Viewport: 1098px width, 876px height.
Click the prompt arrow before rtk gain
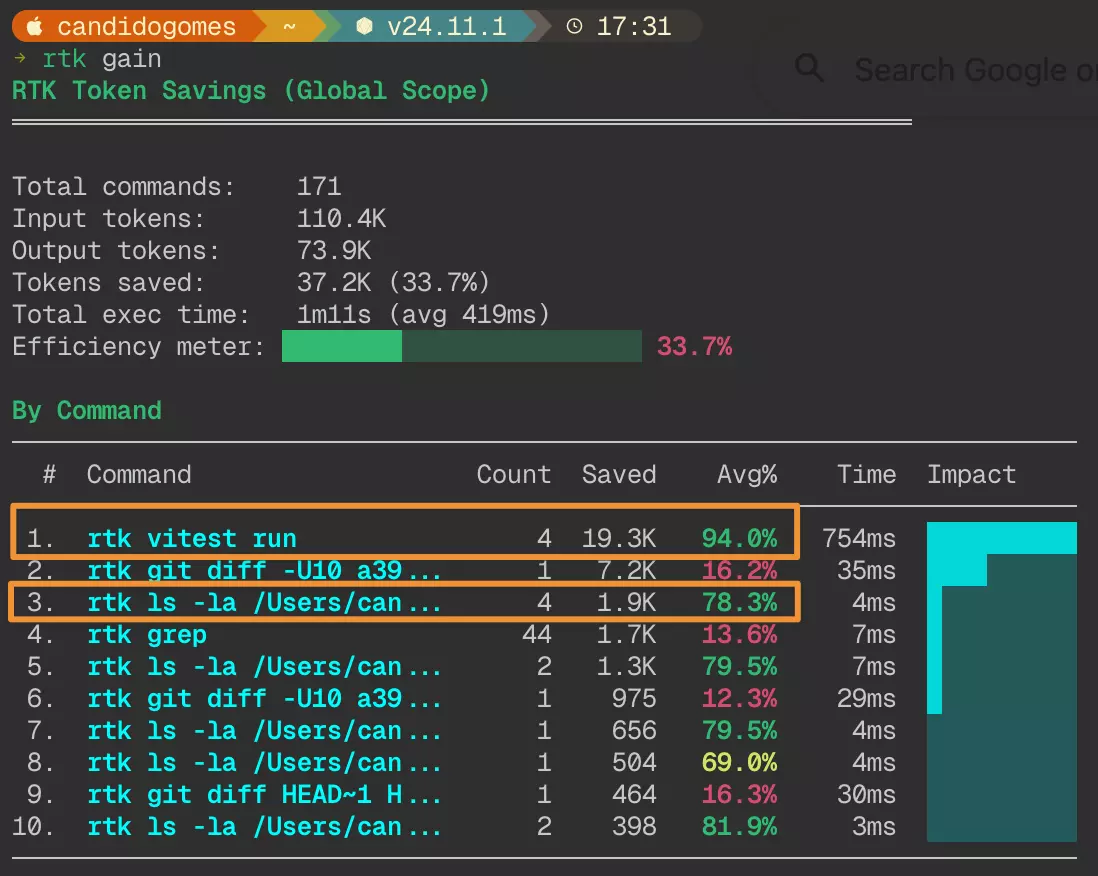click(20, 58)
